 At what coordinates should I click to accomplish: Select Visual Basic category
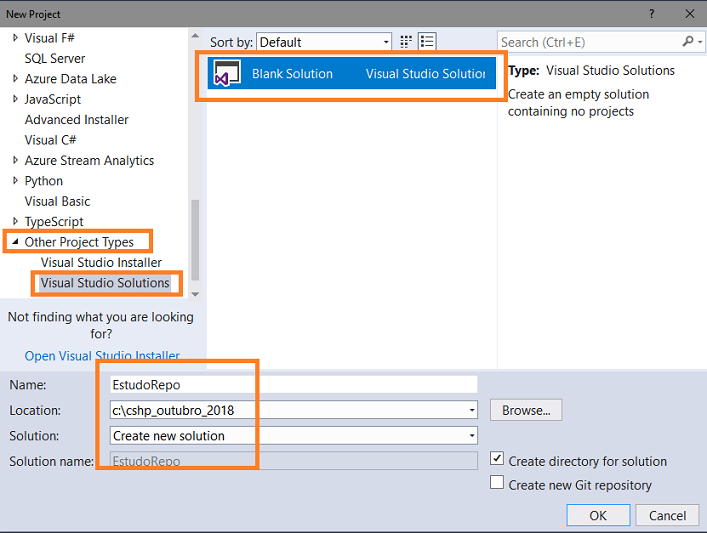click(x=57, y=201)
